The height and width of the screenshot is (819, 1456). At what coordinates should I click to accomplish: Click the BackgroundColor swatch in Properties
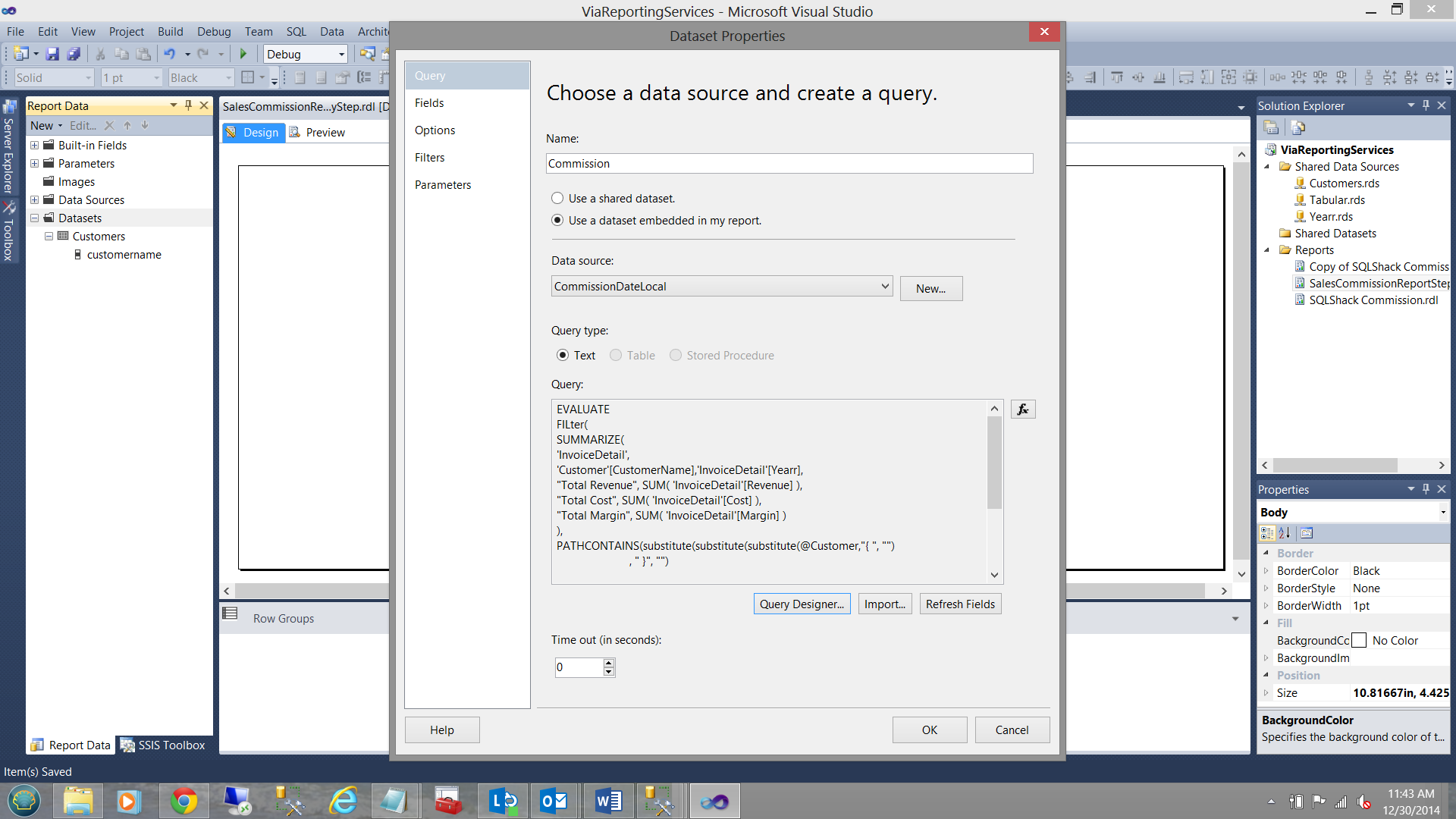pos(1359,641)
